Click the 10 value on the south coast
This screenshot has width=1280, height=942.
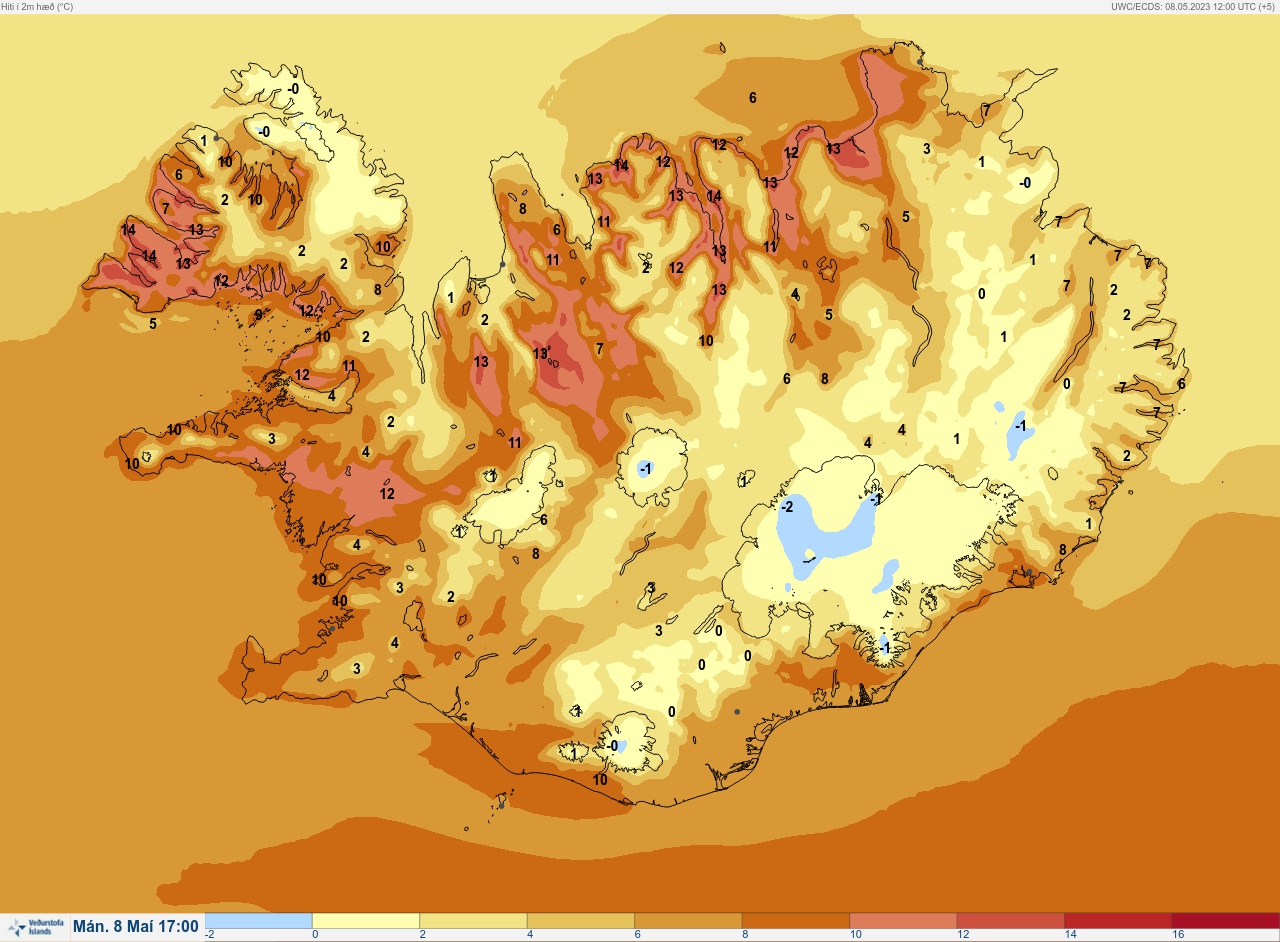click(600, 780)
